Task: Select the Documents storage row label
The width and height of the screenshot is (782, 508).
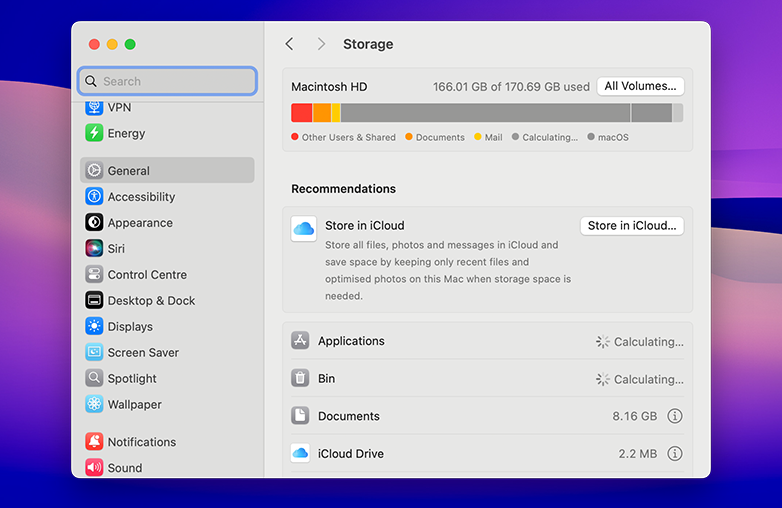Action: pos(349,416)
